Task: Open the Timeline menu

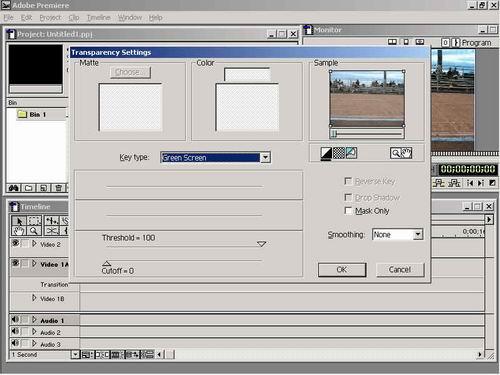Action: [98, 17]
